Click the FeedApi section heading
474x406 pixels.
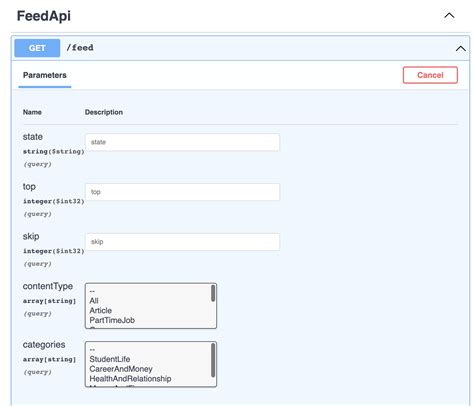coord(44,16)
